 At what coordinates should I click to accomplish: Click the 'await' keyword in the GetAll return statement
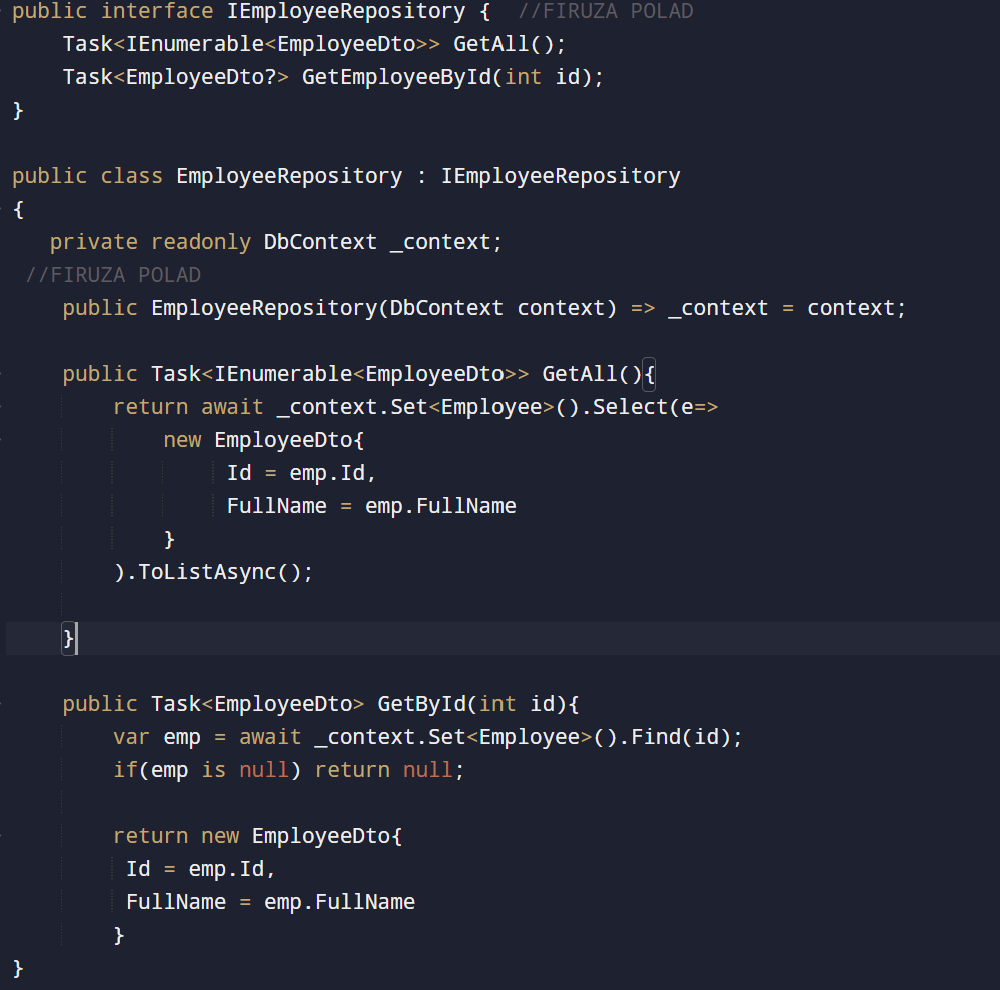coord(232,407)
